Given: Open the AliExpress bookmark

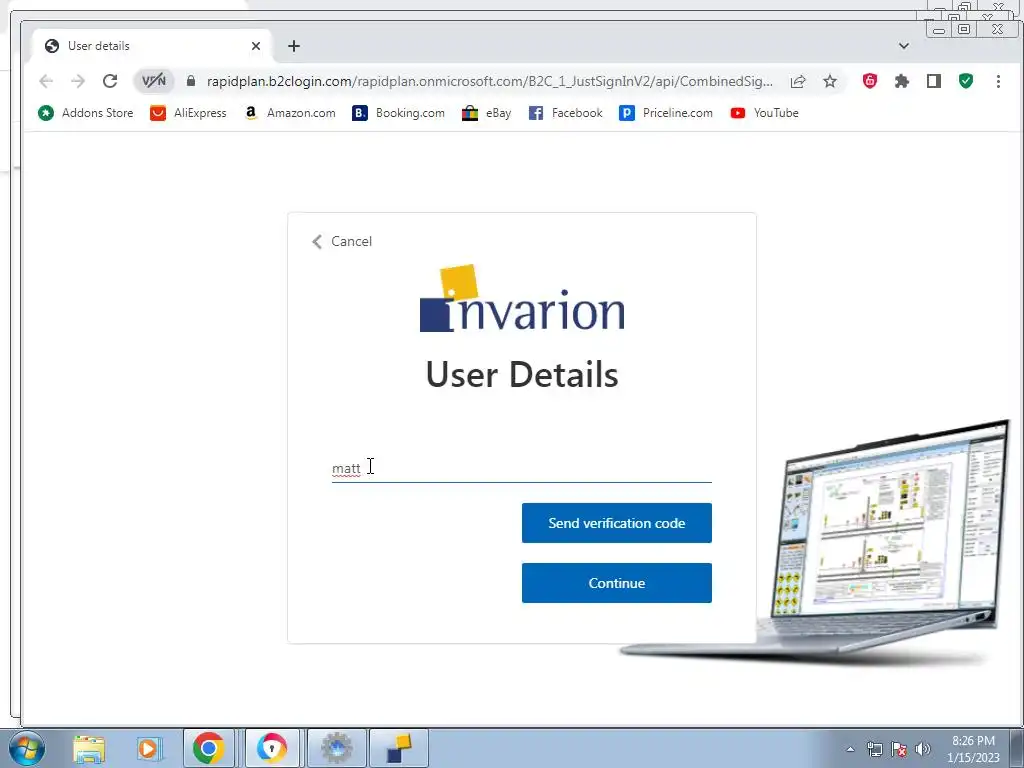Looking at the screenshot, I should coord(188,113).
